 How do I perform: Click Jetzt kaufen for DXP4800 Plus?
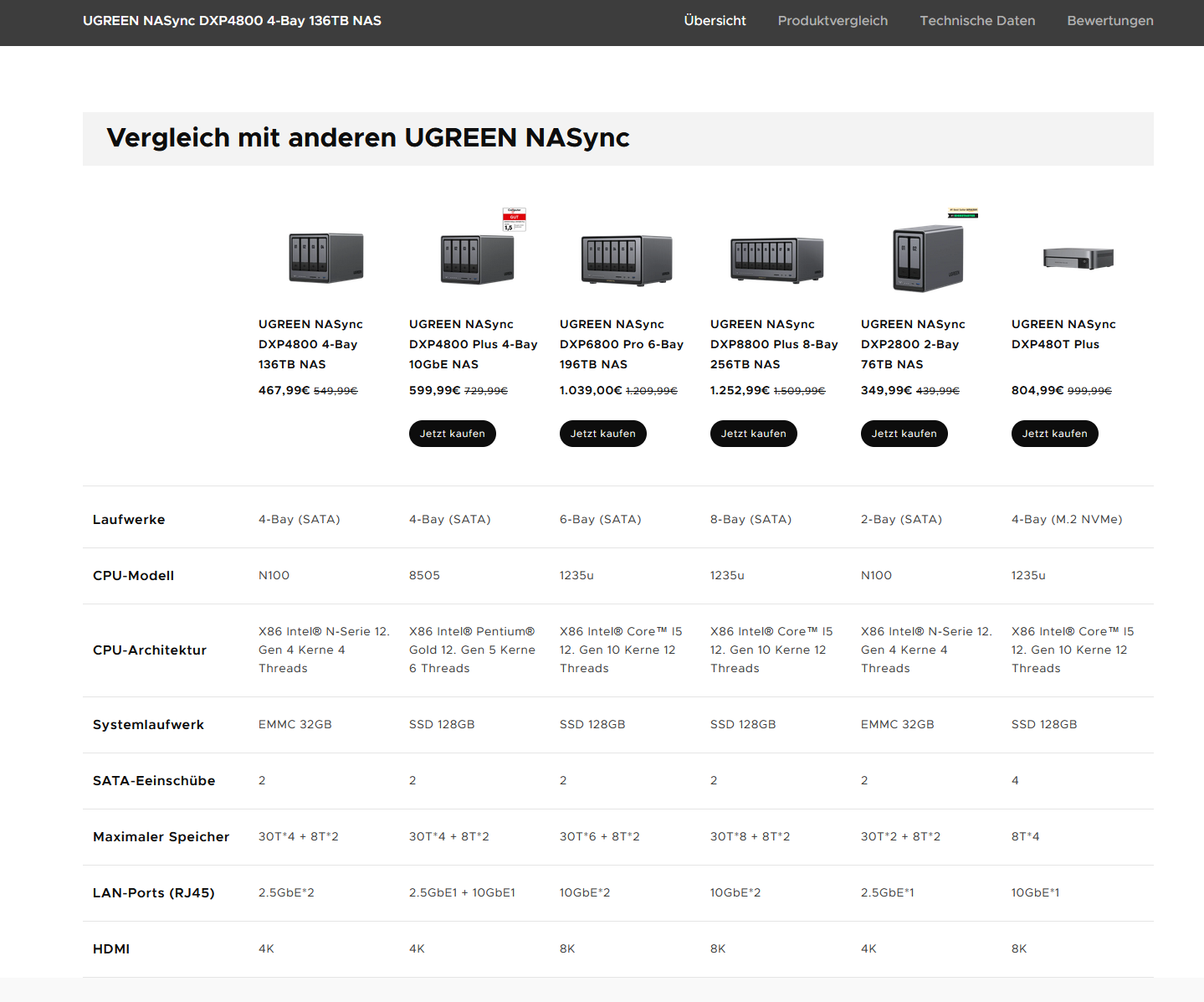pos(453,434)
